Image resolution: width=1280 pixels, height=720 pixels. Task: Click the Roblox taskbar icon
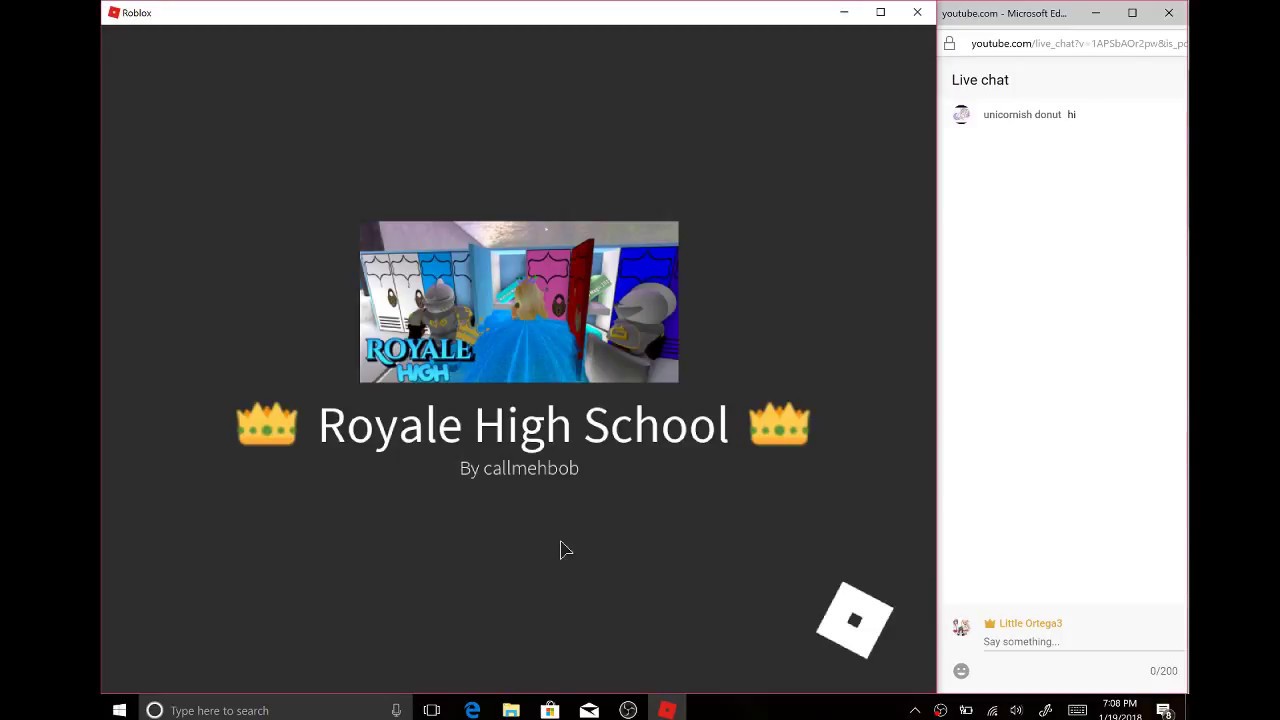667,710
